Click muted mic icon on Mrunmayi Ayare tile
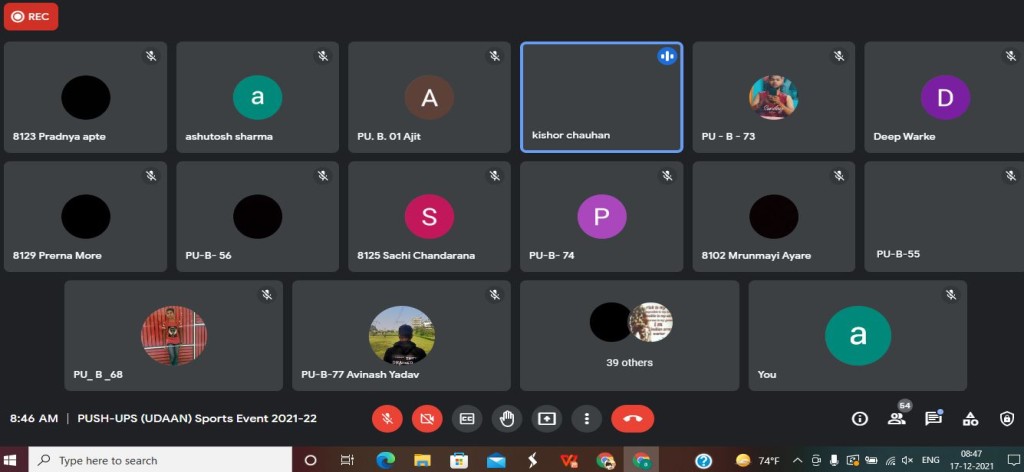 click(x=839, y=176)
